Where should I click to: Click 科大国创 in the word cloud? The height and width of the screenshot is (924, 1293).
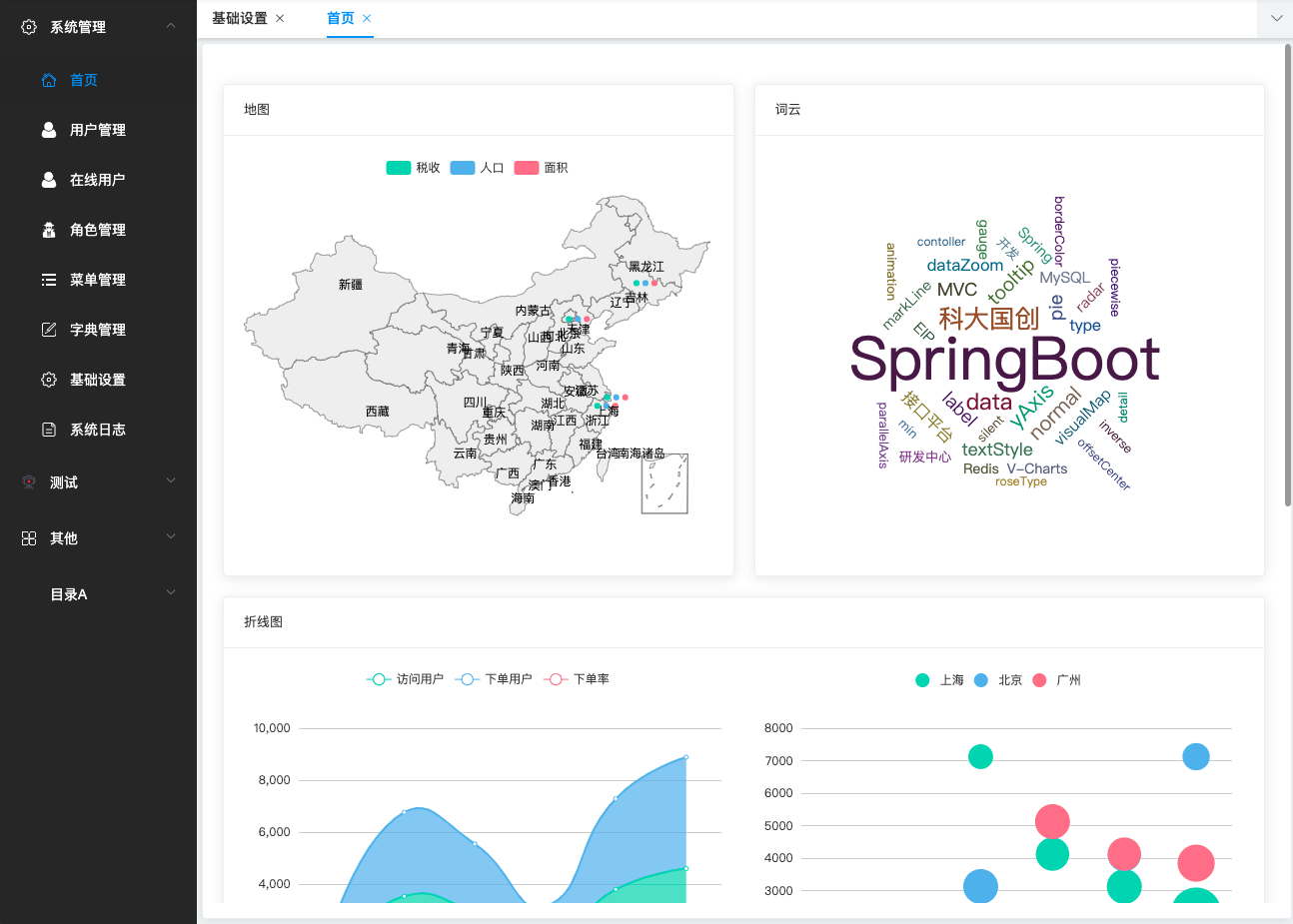[989, 318]
